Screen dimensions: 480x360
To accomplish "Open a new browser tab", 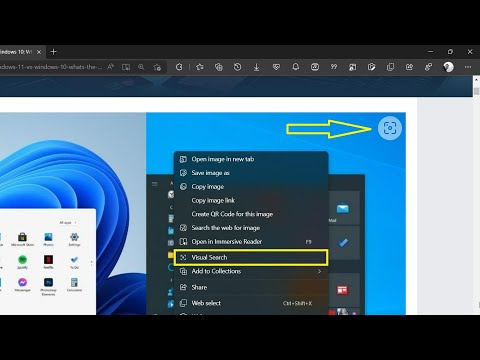I will (53, 52).
